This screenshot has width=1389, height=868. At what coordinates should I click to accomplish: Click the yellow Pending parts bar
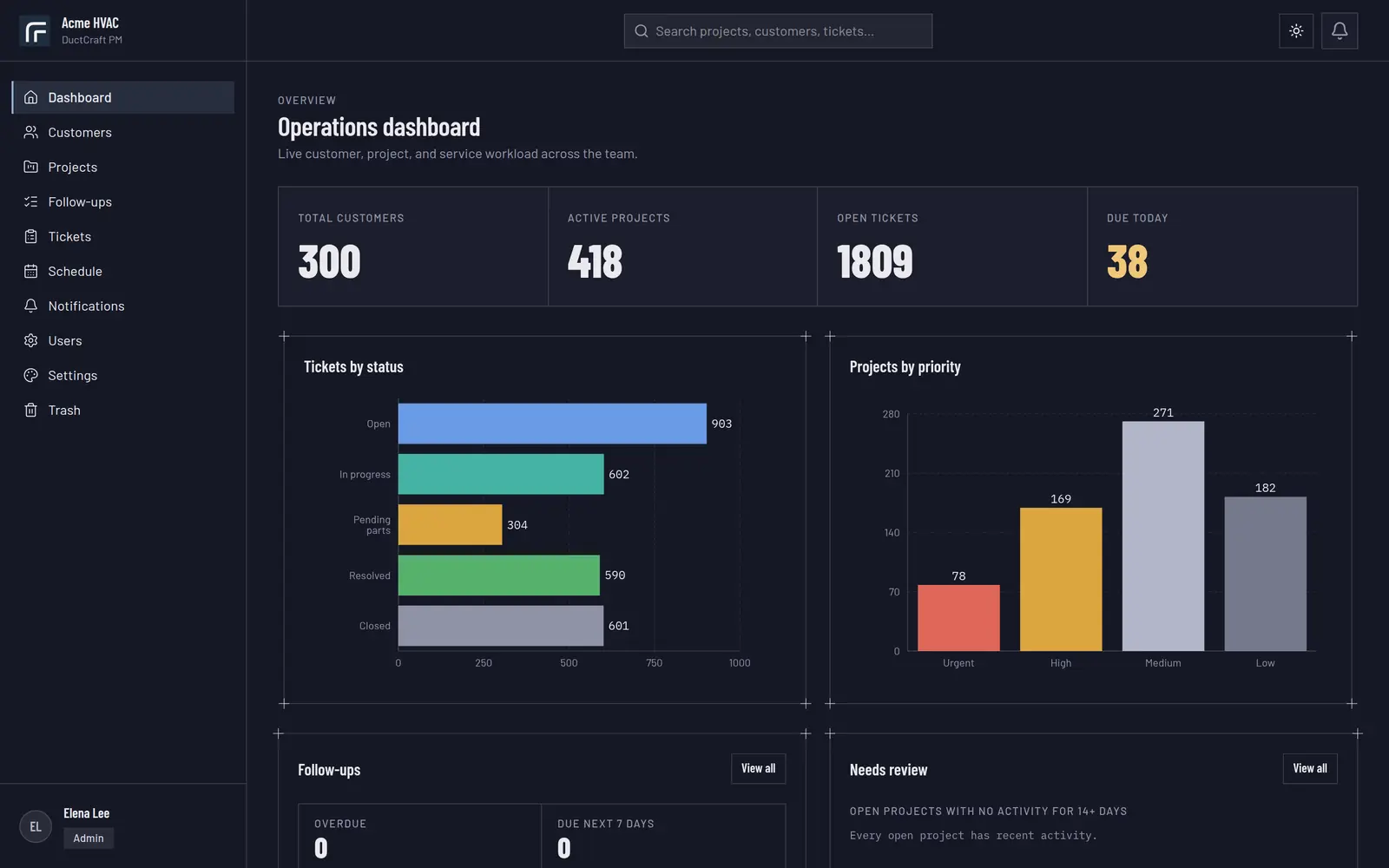(x=450, y=525)
